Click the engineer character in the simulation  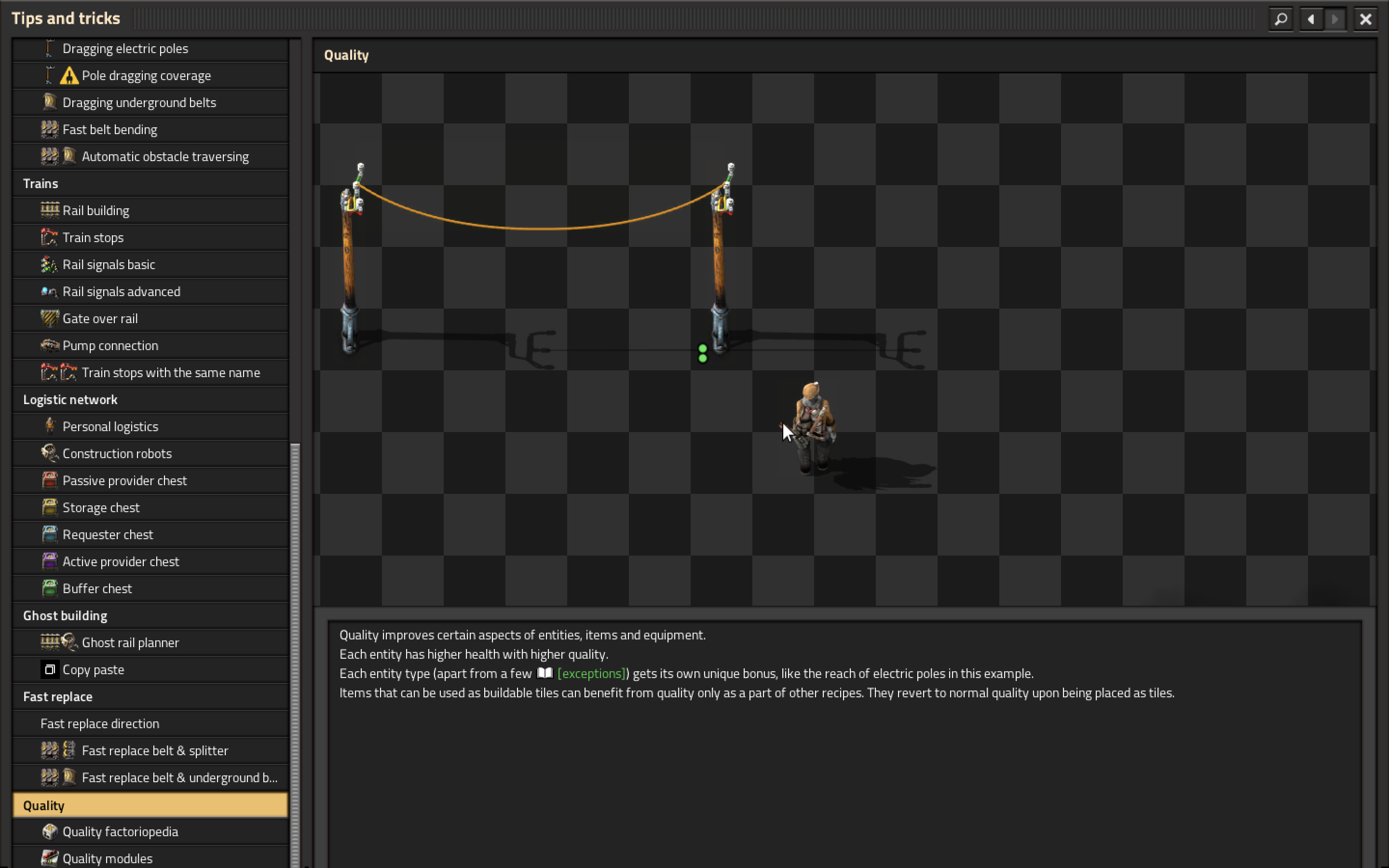[x=815, y=428]
